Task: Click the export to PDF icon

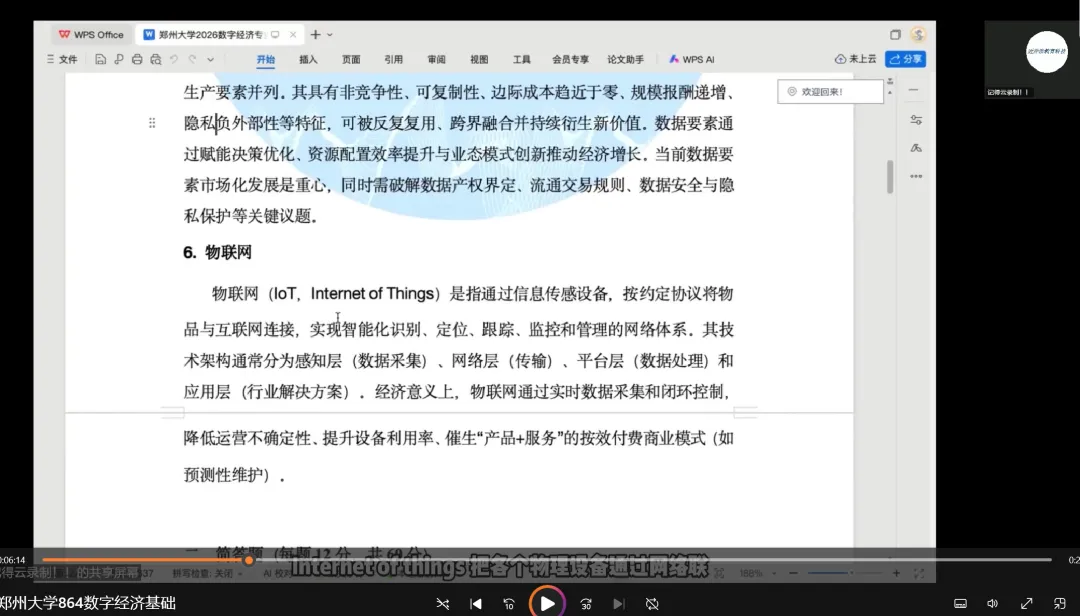Action: pyautogui.click(x=118, y=59)
